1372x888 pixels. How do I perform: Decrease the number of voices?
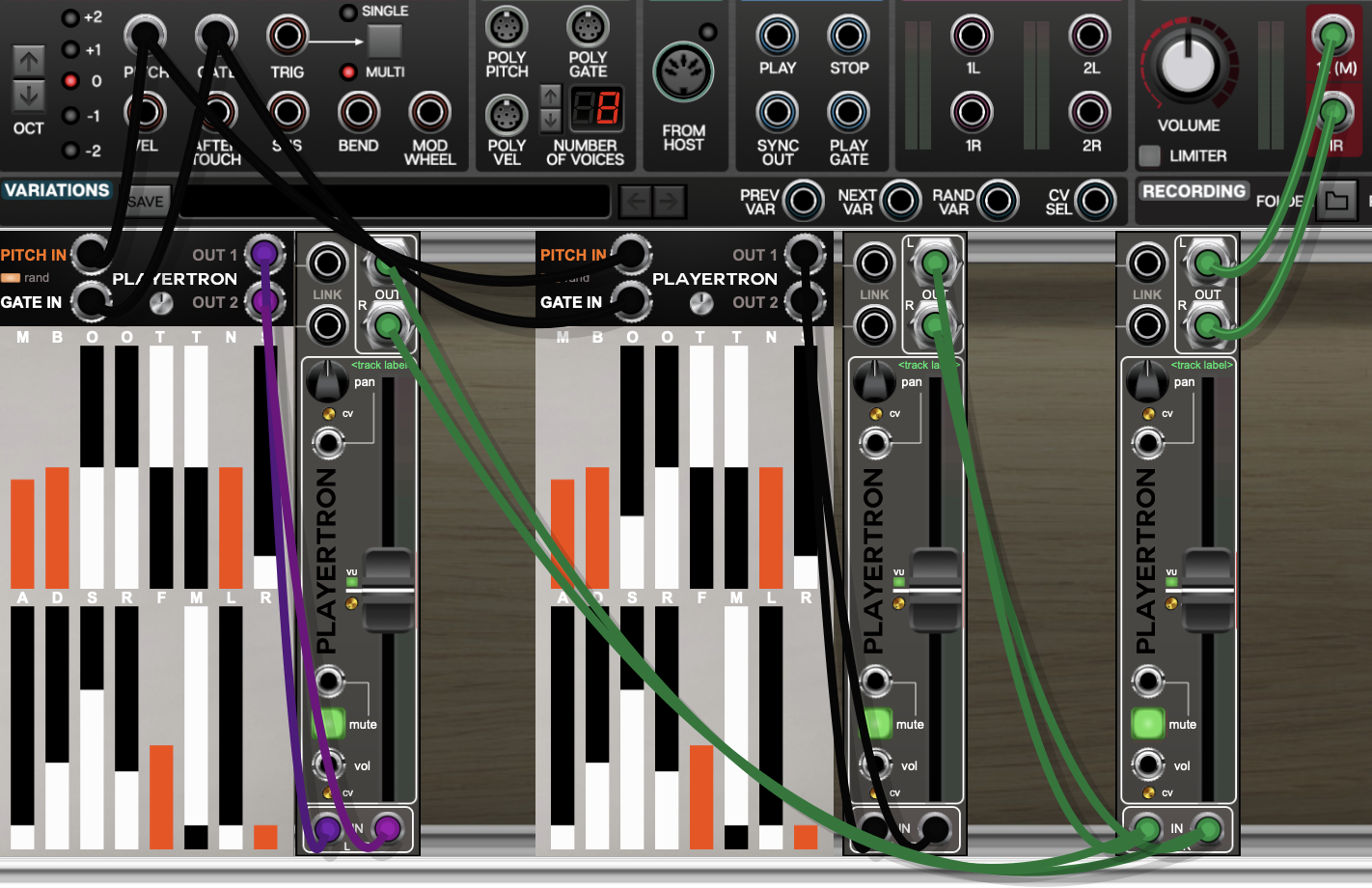pyautogui.click(x=550, y=120)
